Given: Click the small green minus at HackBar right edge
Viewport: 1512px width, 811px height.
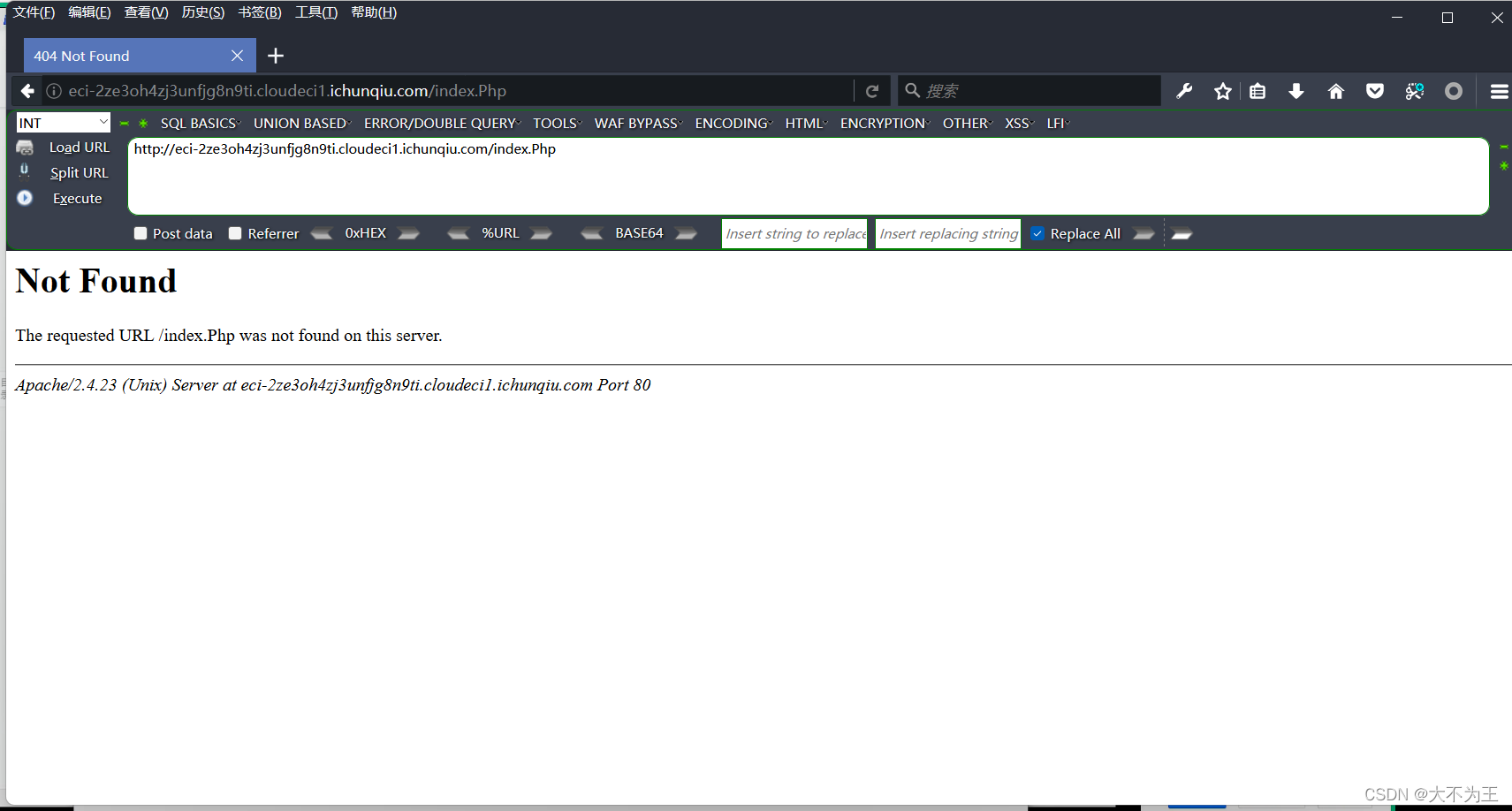Looking at the screenshot, I should (1503, 147).
